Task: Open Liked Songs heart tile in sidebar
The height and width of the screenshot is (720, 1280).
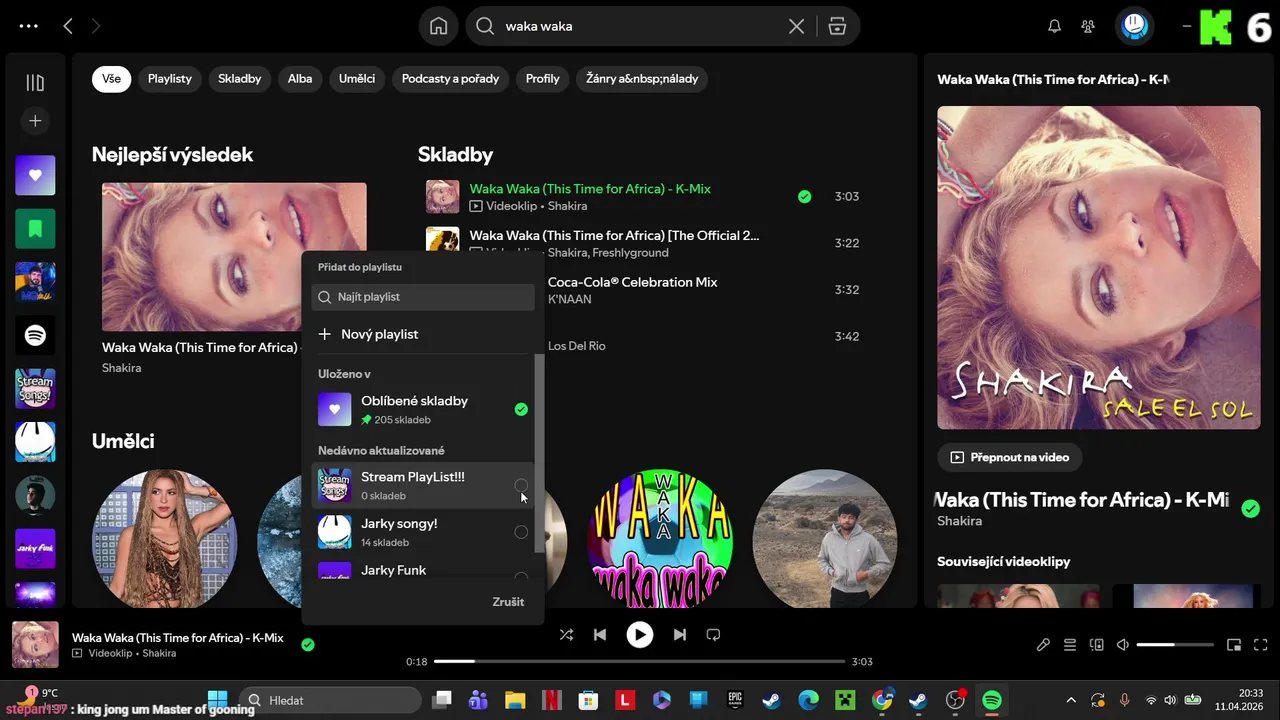Action: tap(35, 175)
